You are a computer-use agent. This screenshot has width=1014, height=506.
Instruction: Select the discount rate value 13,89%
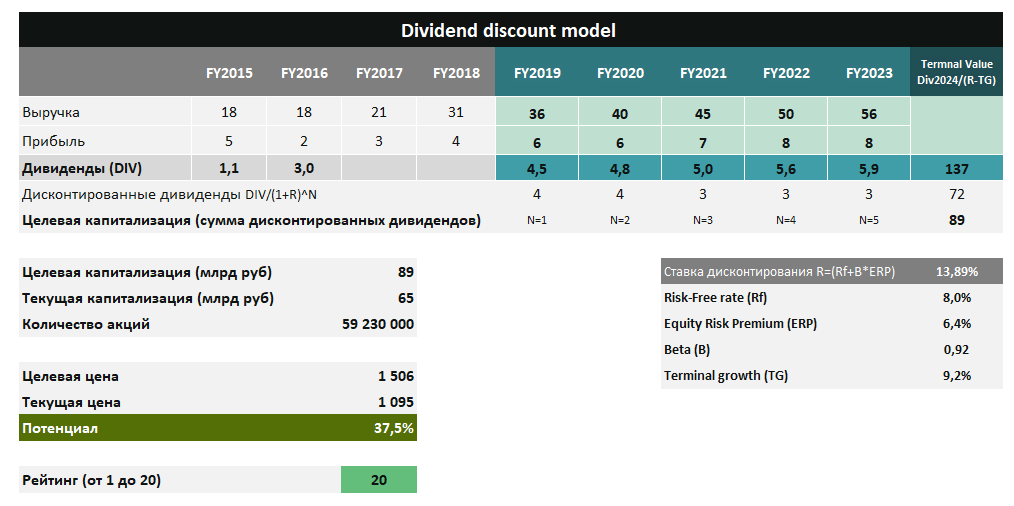tap(956, 271)
